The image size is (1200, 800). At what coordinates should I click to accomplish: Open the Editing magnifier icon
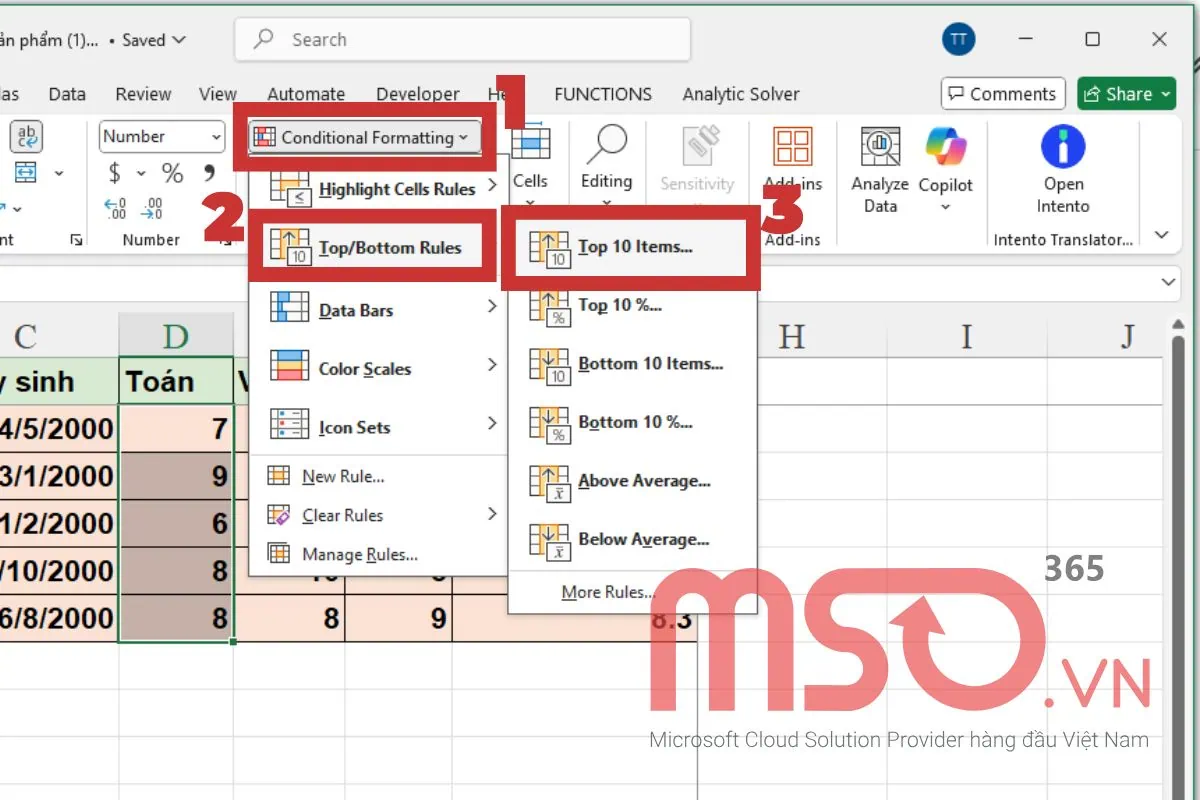click(606, 146)
